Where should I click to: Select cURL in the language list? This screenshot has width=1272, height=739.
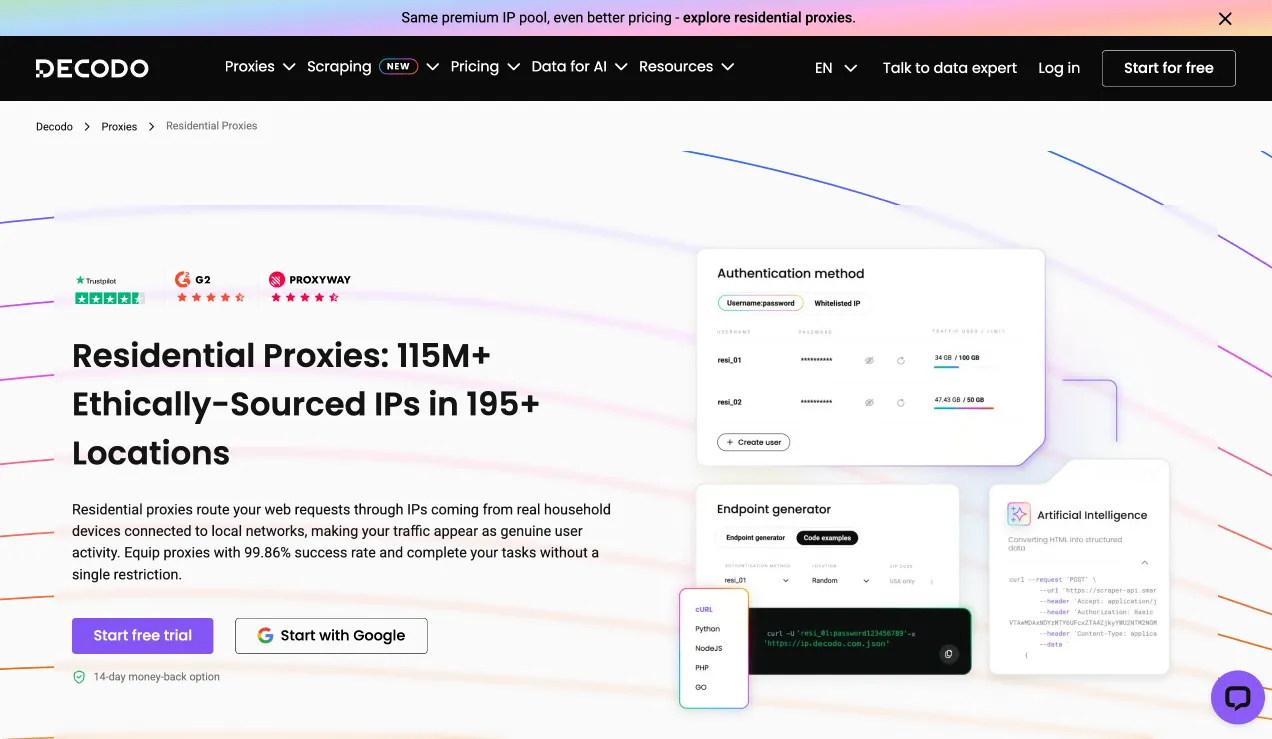[x=704, y=609]
